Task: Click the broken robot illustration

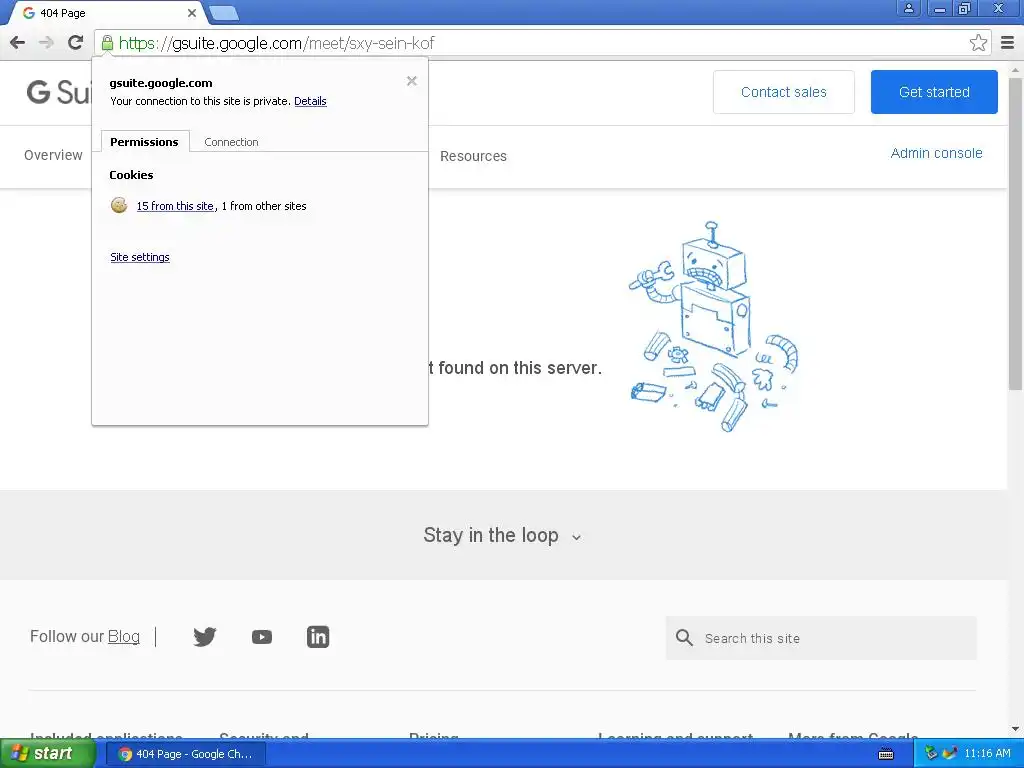Action: point(713,327)
